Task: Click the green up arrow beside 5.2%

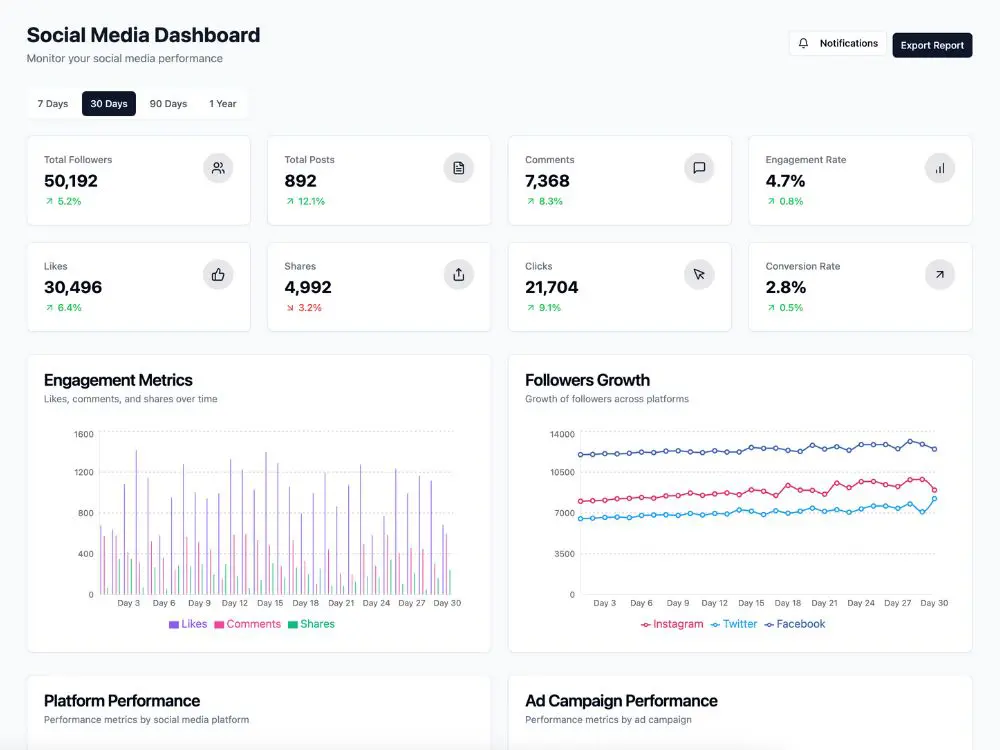Action: click(49, 202)
